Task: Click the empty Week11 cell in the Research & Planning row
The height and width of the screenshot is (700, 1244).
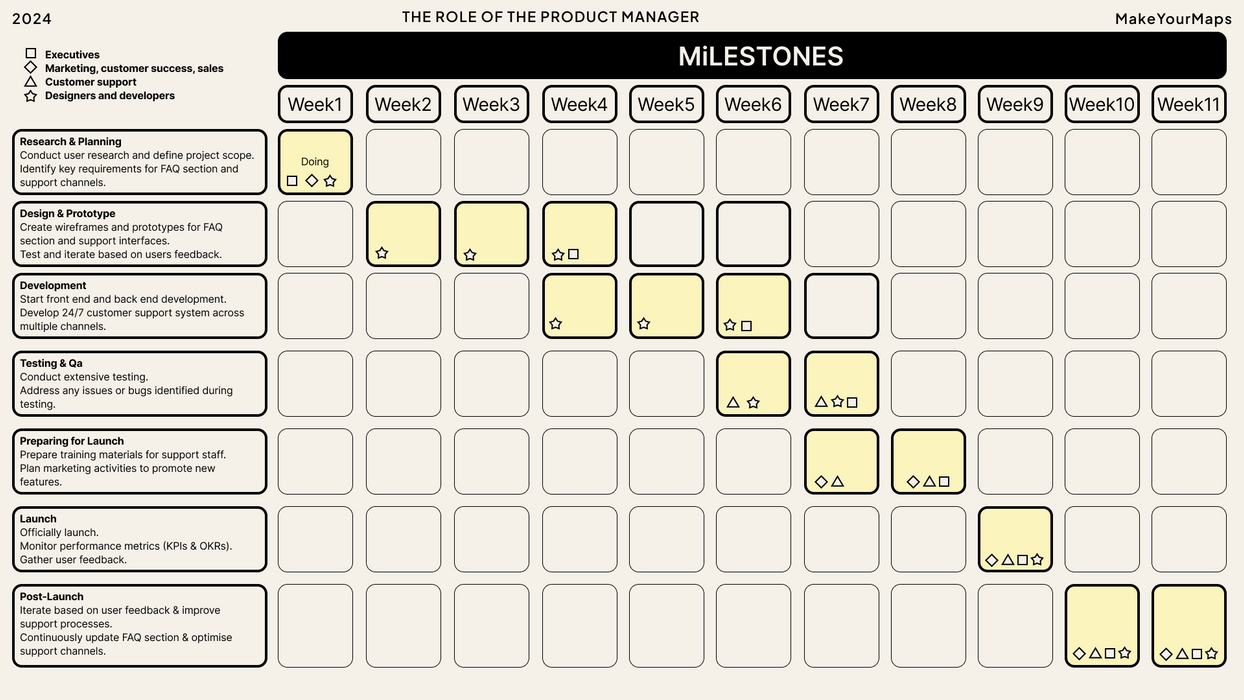Action: point(1189,162)
